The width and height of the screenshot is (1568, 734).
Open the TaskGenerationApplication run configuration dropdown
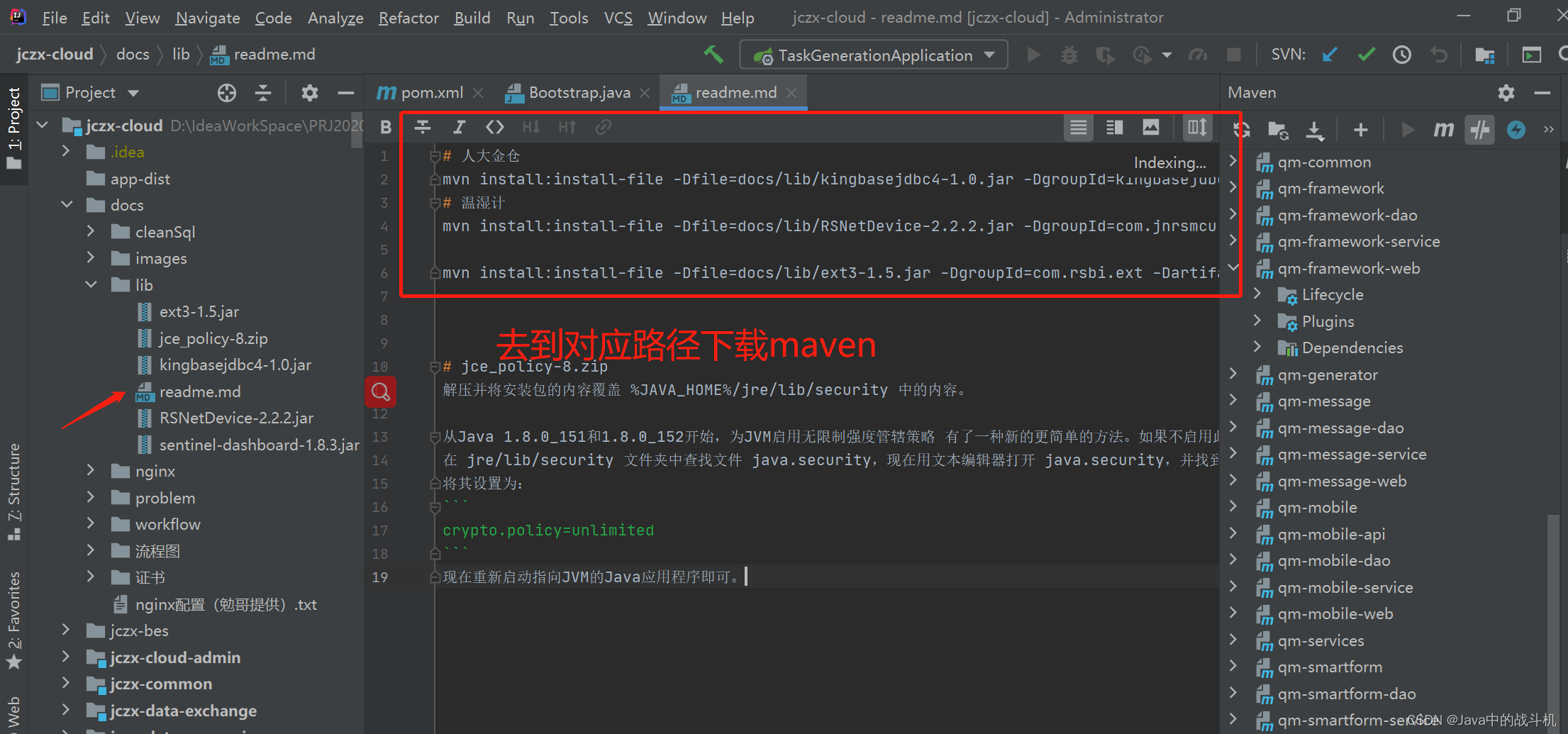tap(874, 55)
